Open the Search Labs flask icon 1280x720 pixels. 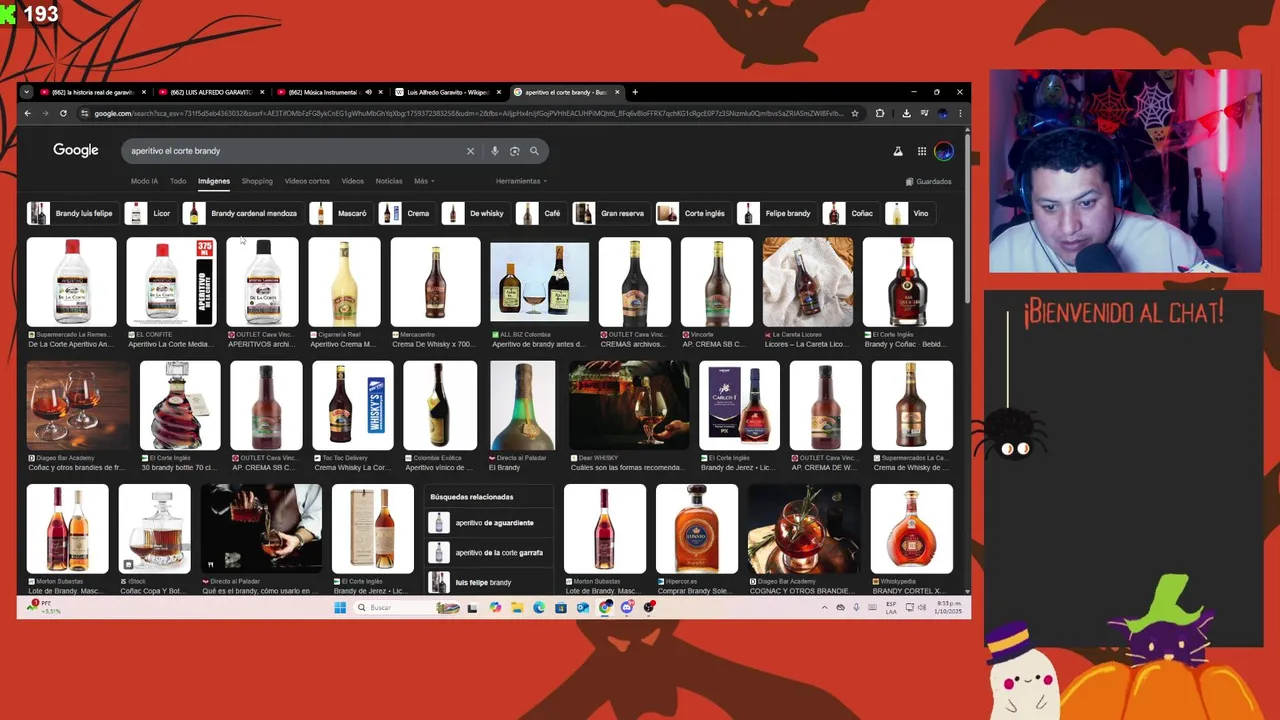[x=897, y=151]
